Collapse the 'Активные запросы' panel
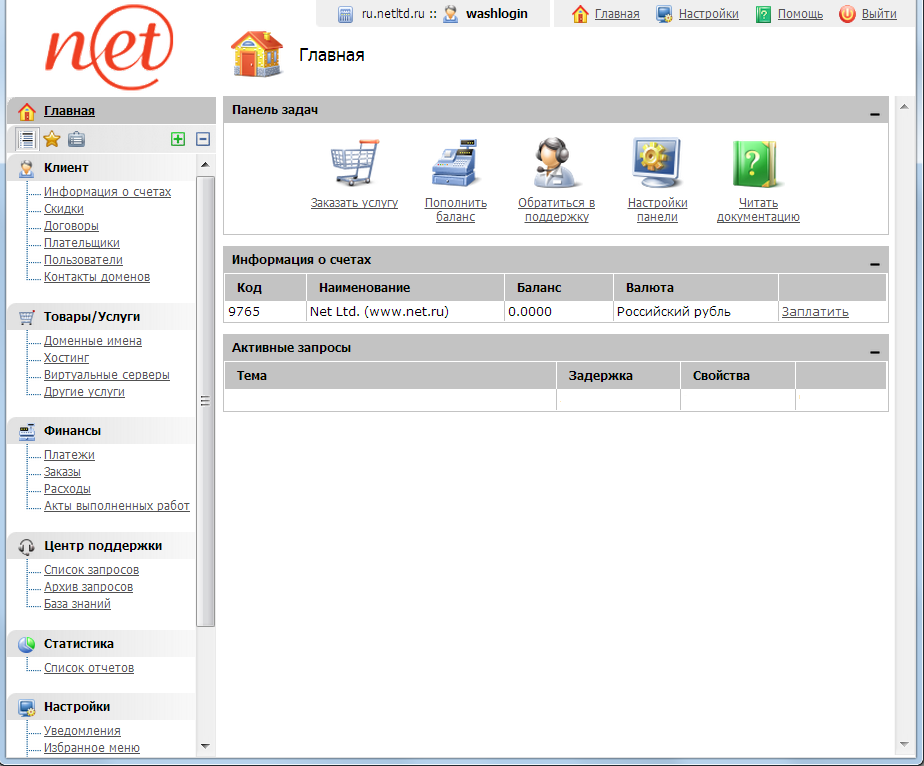This screenshot has height=766, width=924. coord(875,352)
